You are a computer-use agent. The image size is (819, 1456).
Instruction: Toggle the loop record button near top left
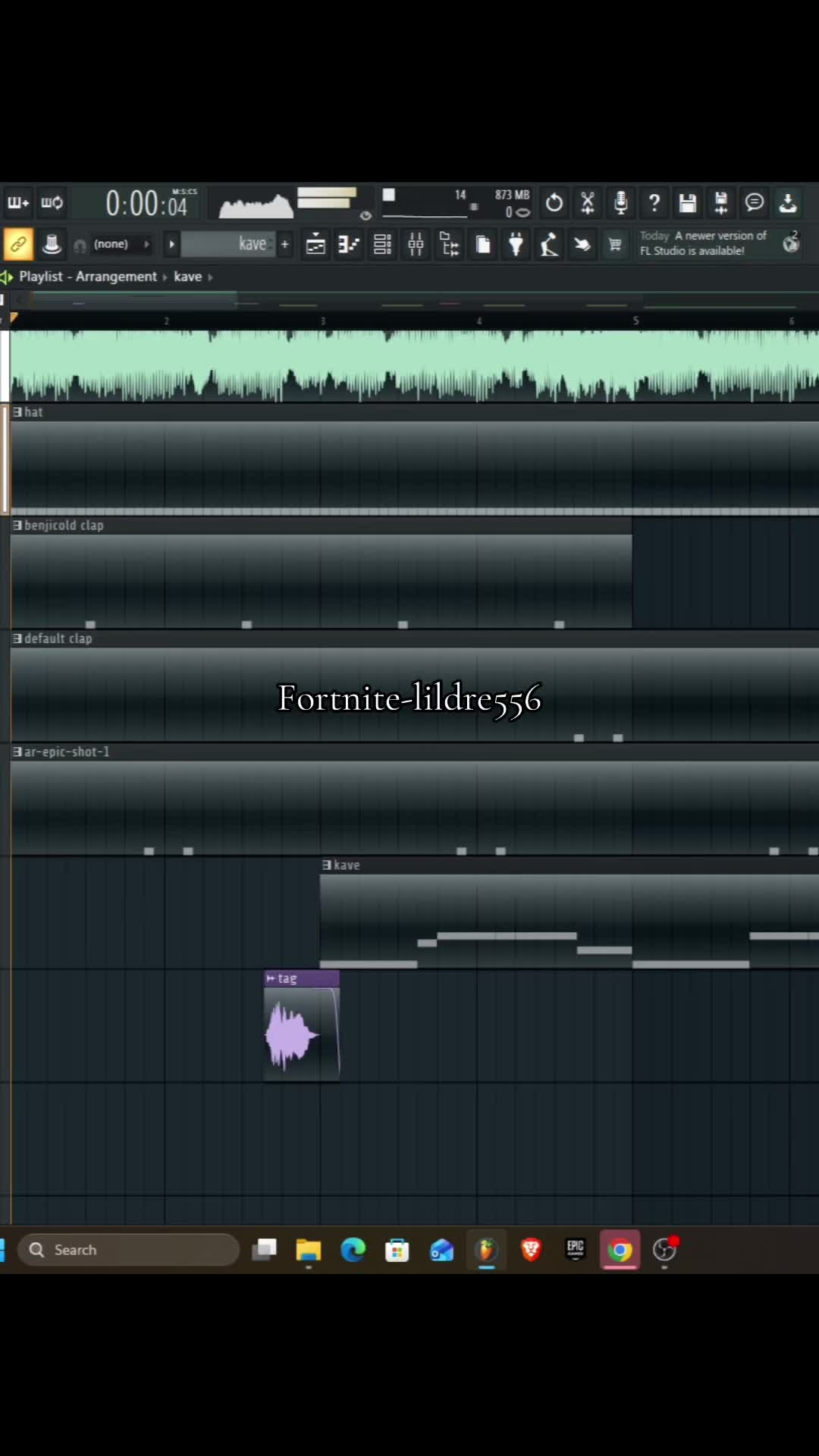52,202
